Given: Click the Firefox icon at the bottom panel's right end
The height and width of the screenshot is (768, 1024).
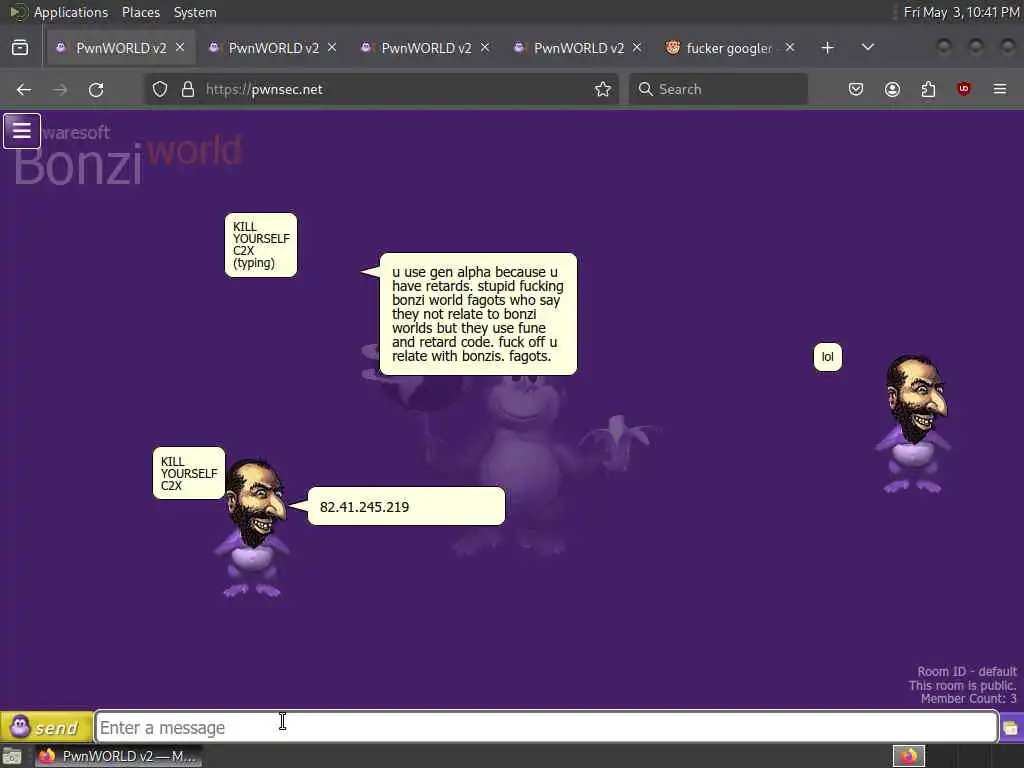Looking at the screenshot, I should point(909,756).
